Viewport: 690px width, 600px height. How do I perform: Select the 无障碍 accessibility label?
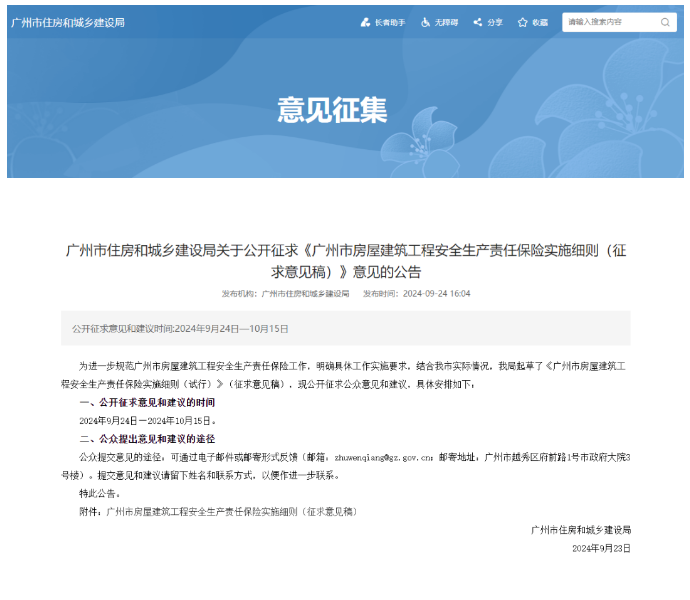point(446,22)
